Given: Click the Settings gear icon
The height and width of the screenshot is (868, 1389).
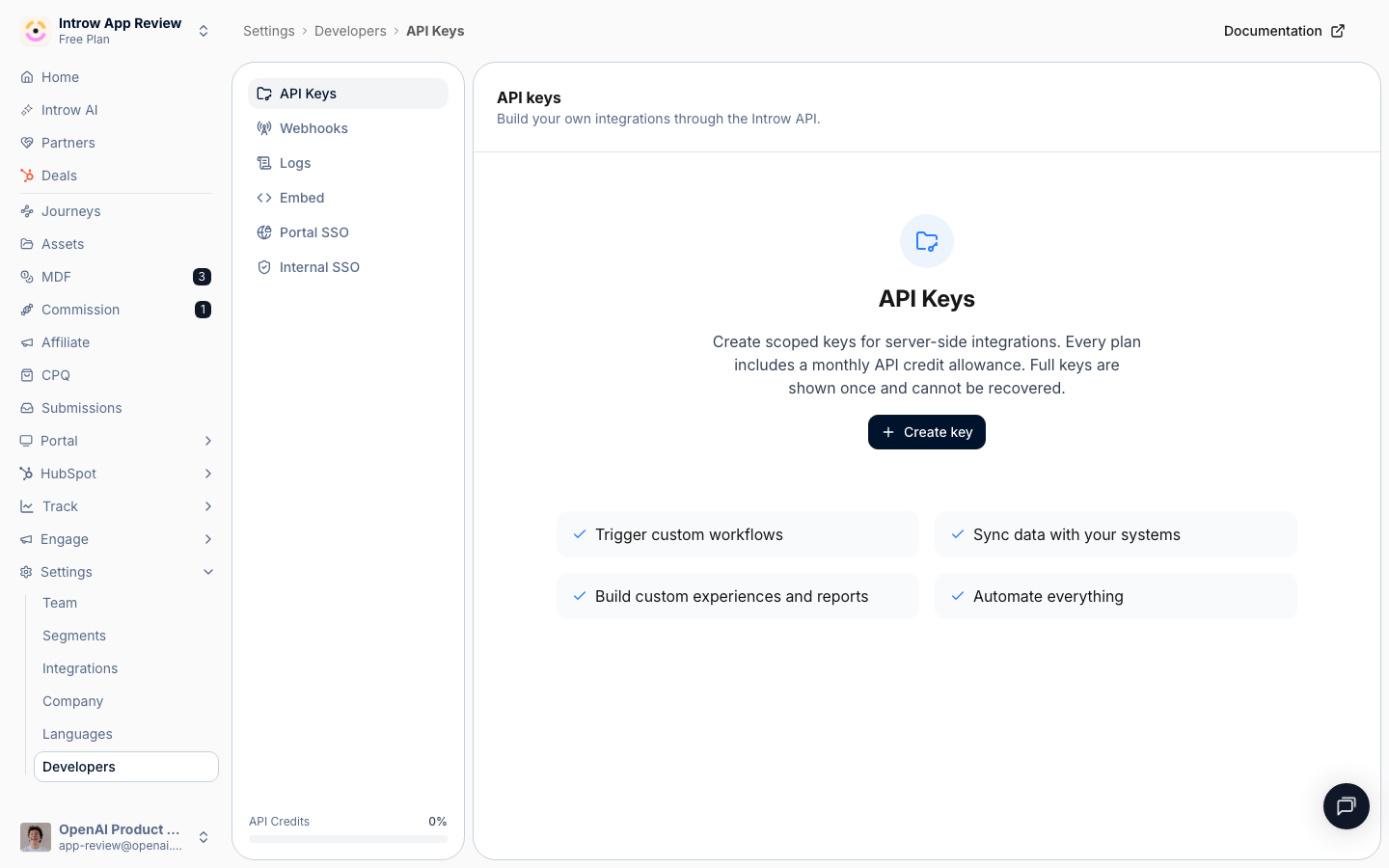Looking at the screenshot, I should pos(26,572).
